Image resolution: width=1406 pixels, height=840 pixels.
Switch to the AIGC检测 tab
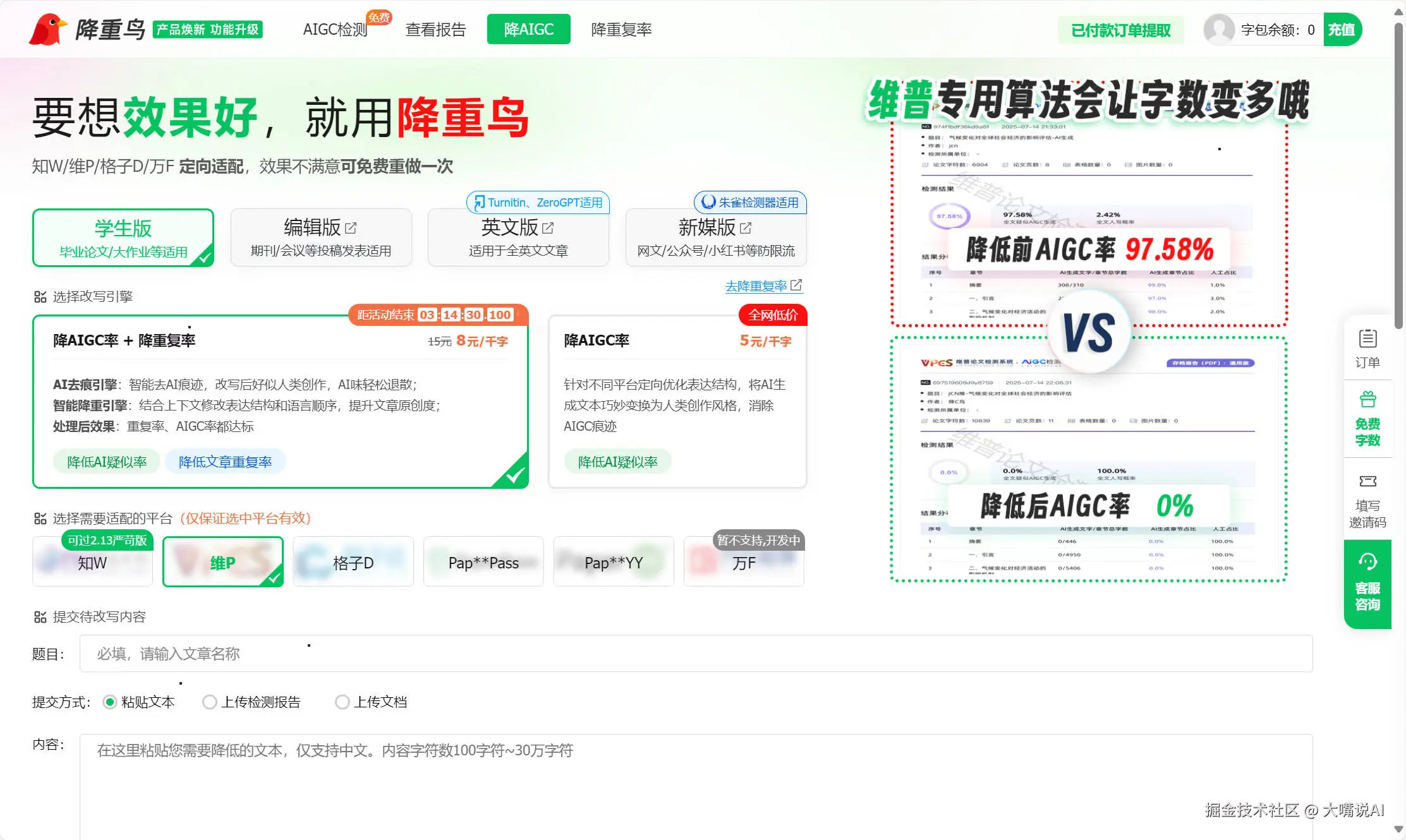(335, 30)
